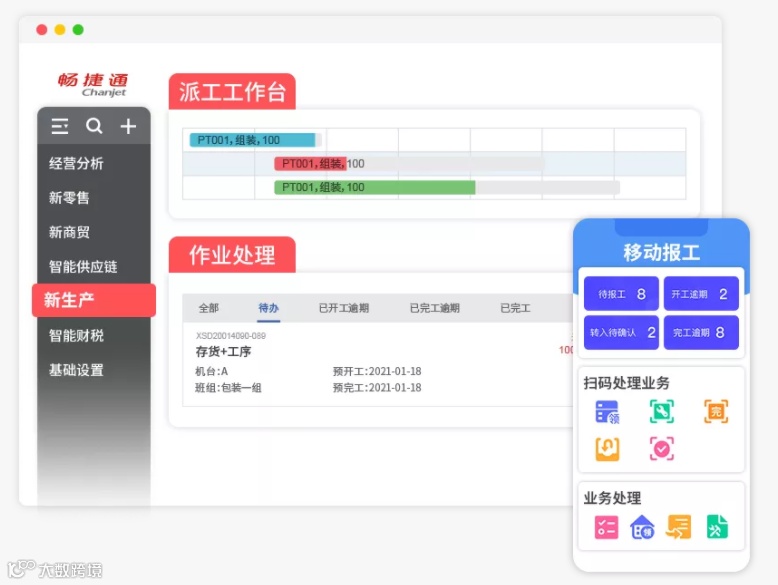
Task: Tap the pink checkmark scan icon
Action: click(x=661, y=449)
